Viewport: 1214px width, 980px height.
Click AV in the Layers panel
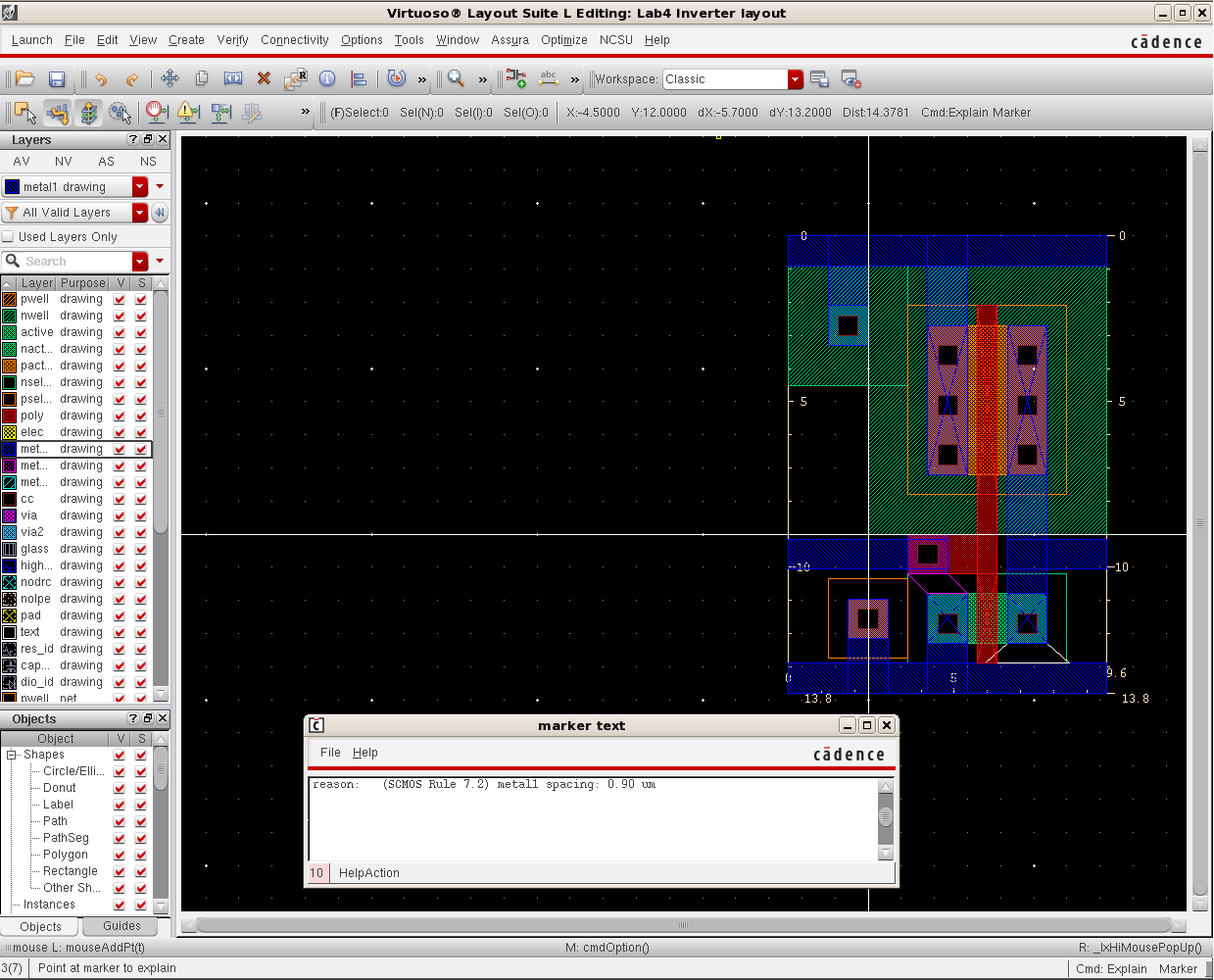click(x=21, y=161)
